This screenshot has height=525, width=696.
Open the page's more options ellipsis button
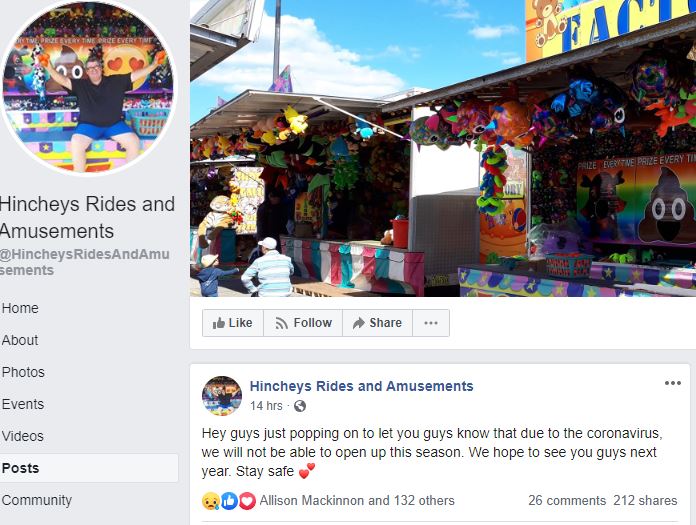pyautogui.click(x=431, y=323)
